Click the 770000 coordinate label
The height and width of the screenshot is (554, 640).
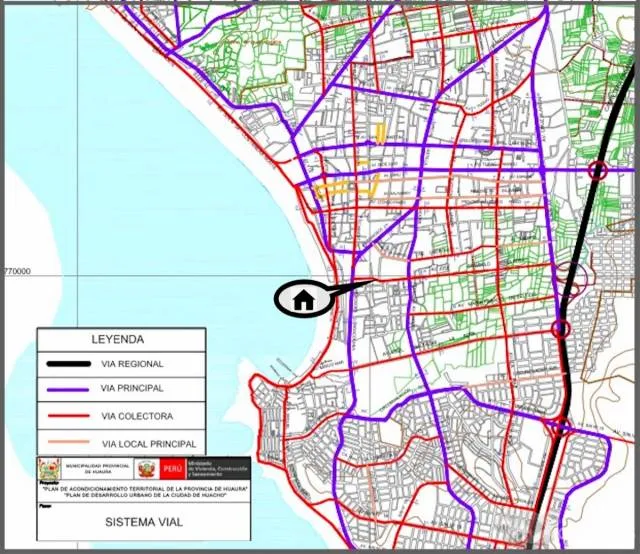(17, 271)
